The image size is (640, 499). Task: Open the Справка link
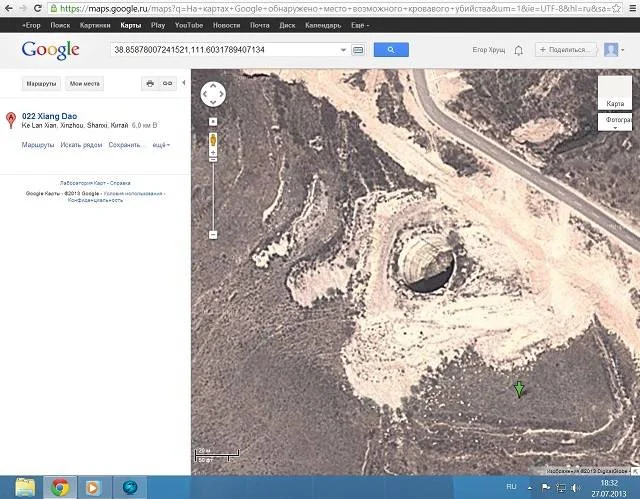pos(120,183)
